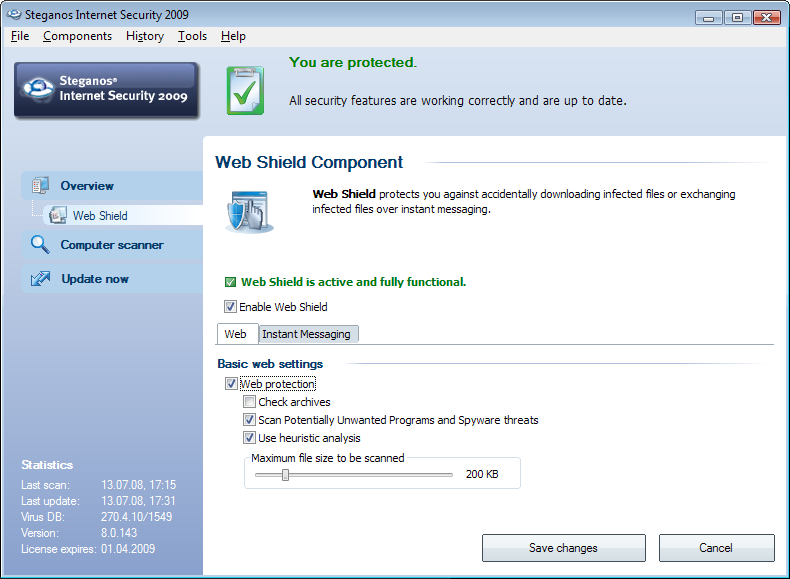
Task: Switch to the Instant Messaging tab
Action: click(x=308, y=334)
